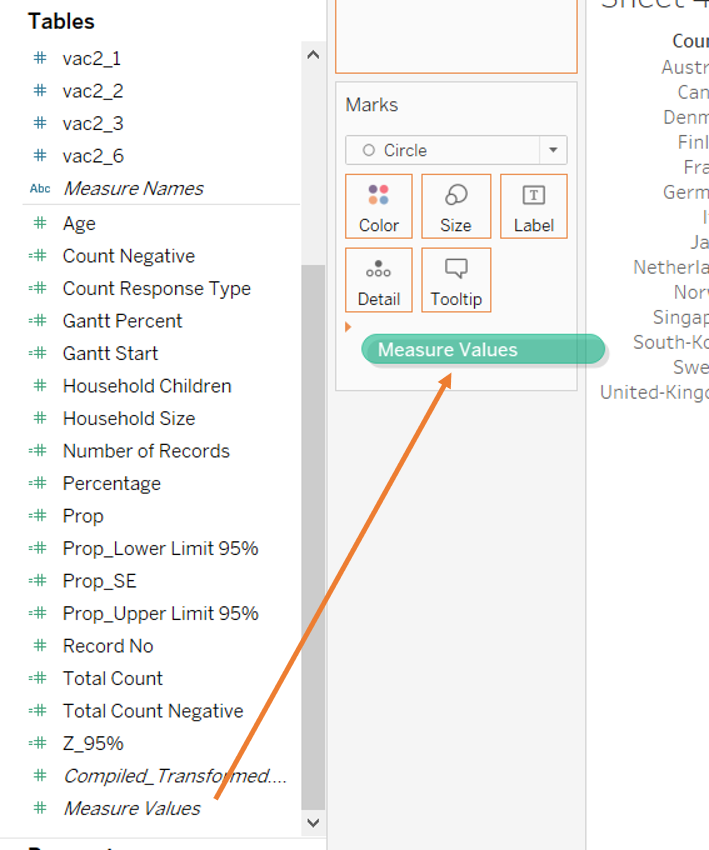This screenshot has width=709, height=850.
Task: Click the calculated-field icon beside Gantt Percent
Action: [x=38, y=320]
